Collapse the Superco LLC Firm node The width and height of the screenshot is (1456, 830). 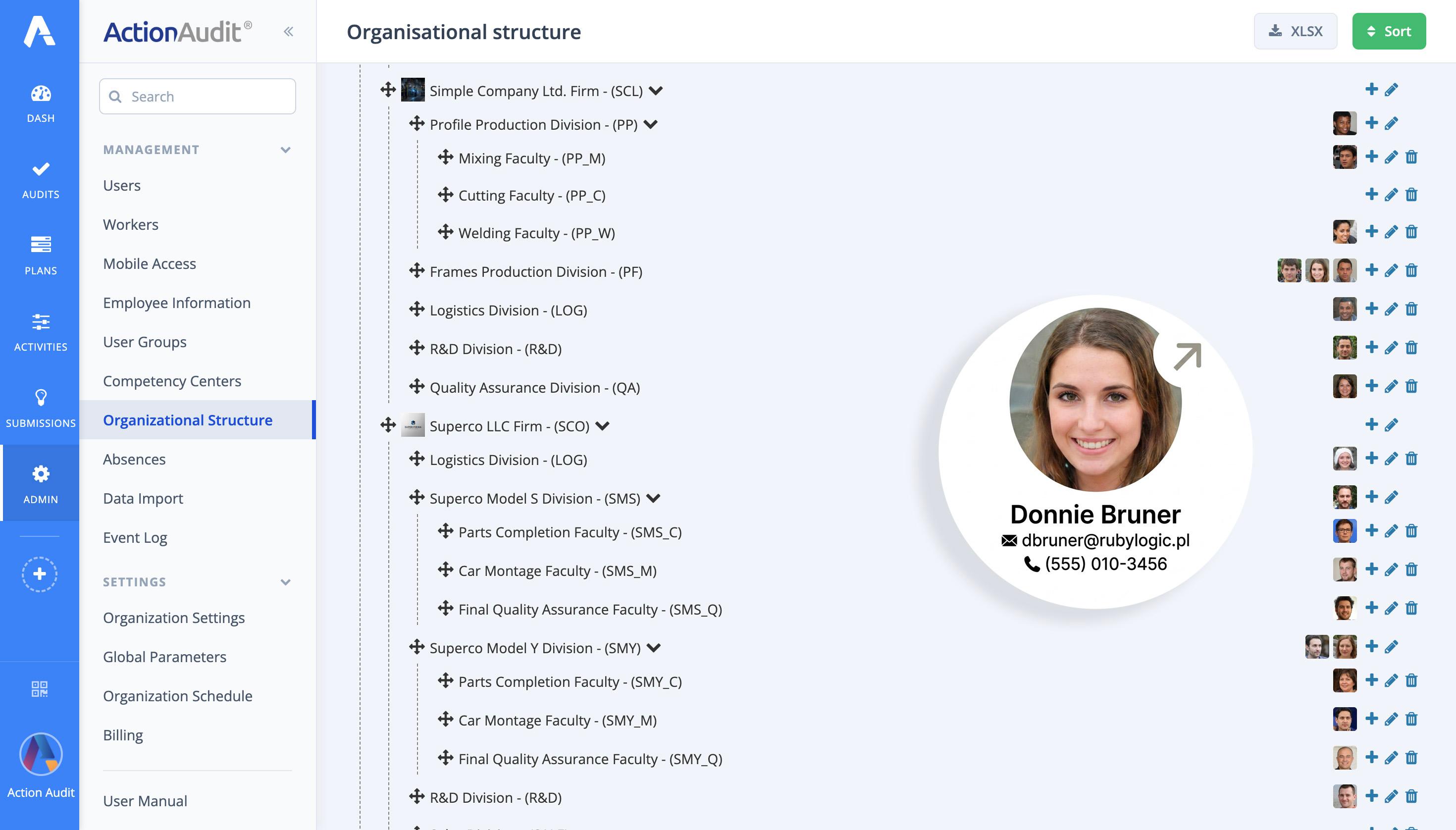[x=603, y=426]
